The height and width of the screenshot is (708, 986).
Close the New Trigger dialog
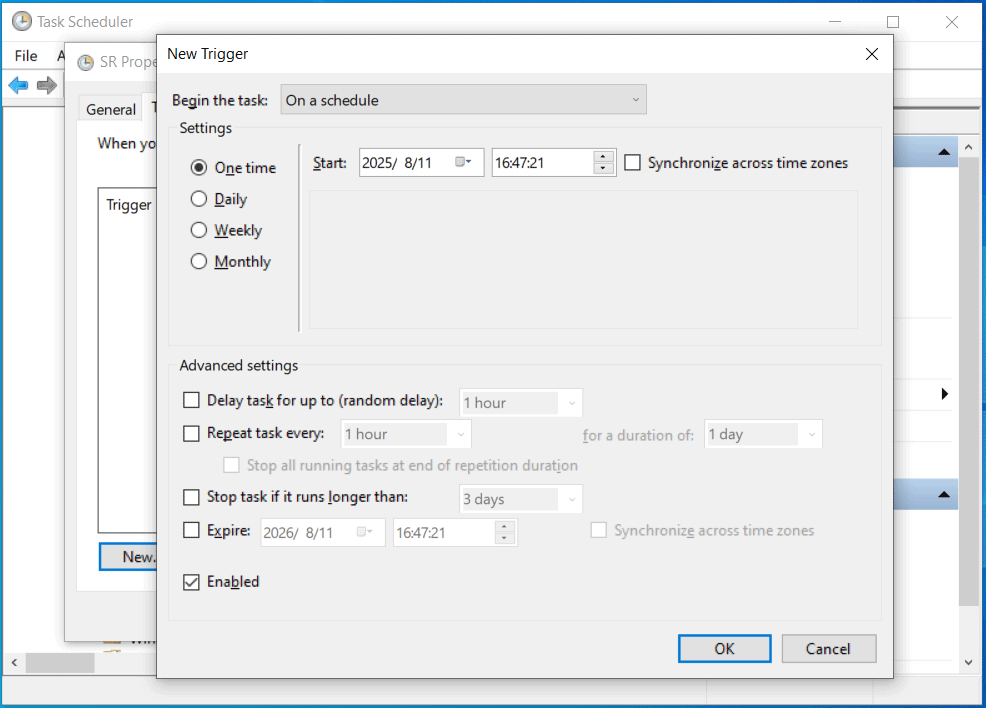pyautogui.click(x=871, y=54)
